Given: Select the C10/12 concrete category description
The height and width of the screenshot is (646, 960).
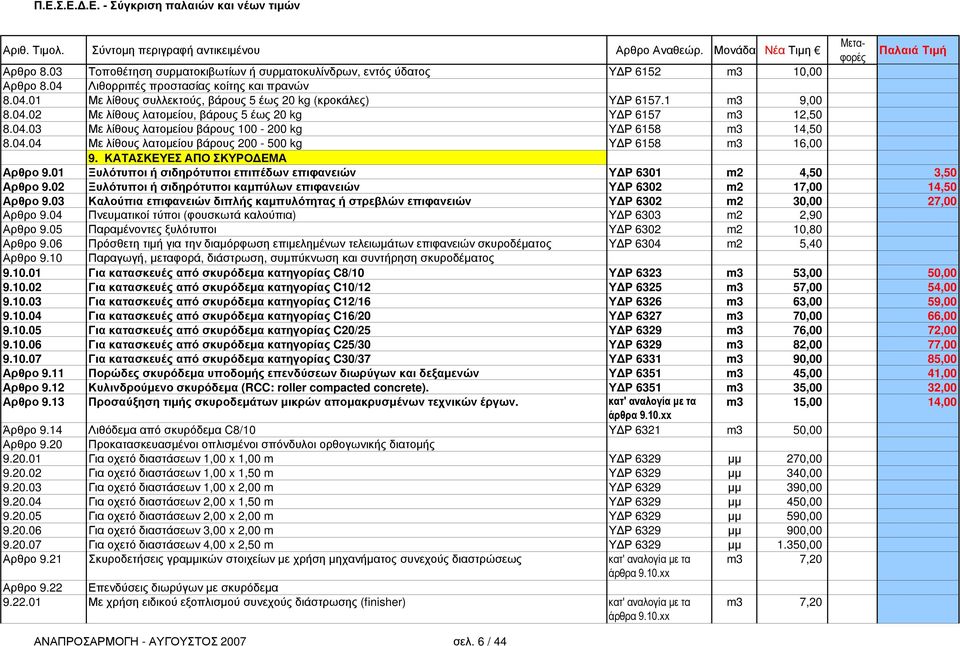Looking at the screenshot, I should coord(230,287).
